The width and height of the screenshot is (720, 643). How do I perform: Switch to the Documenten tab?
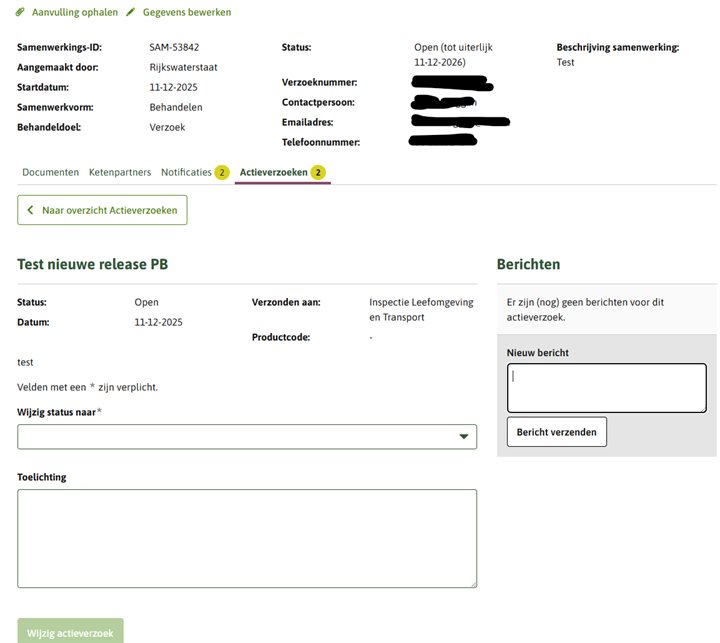(51, 172)
